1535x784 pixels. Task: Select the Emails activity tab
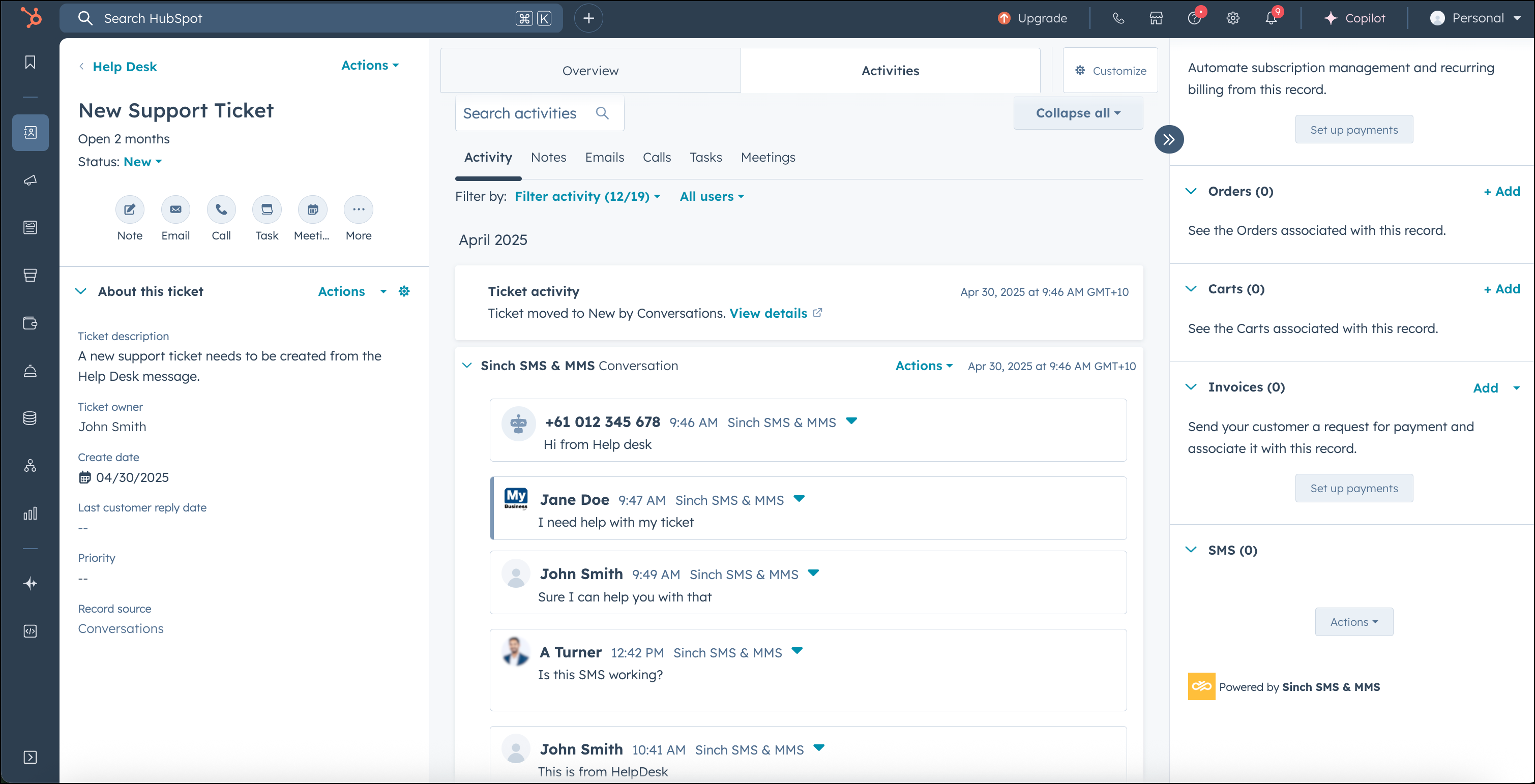point(604,157)
